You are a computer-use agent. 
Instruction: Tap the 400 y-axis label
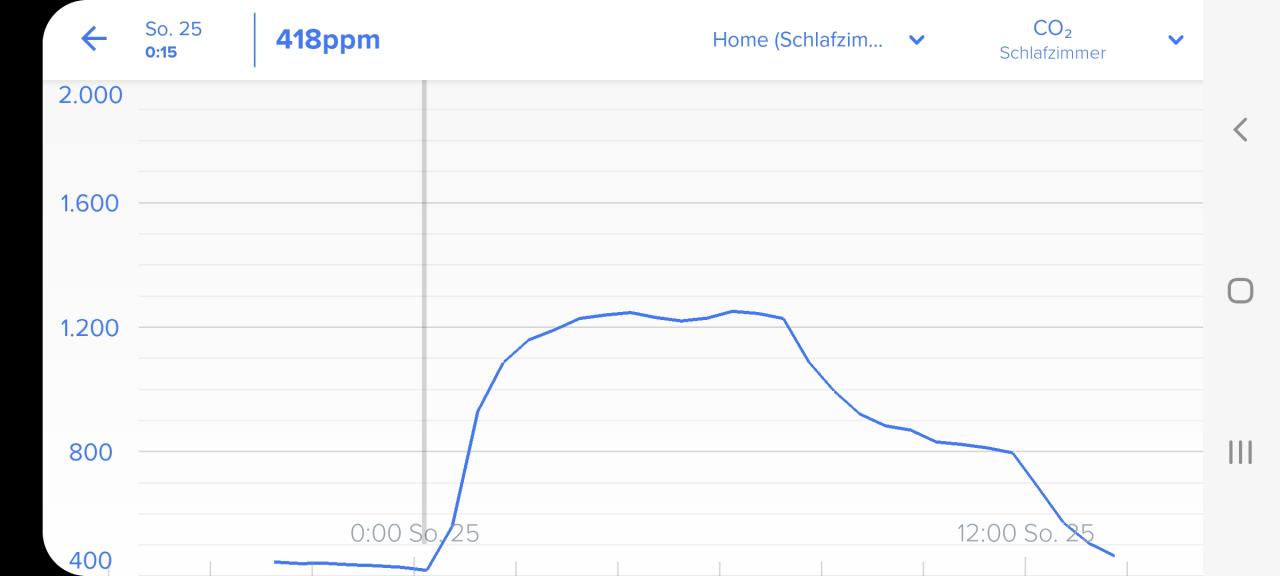pyautogui.click(x=90, y=561)
